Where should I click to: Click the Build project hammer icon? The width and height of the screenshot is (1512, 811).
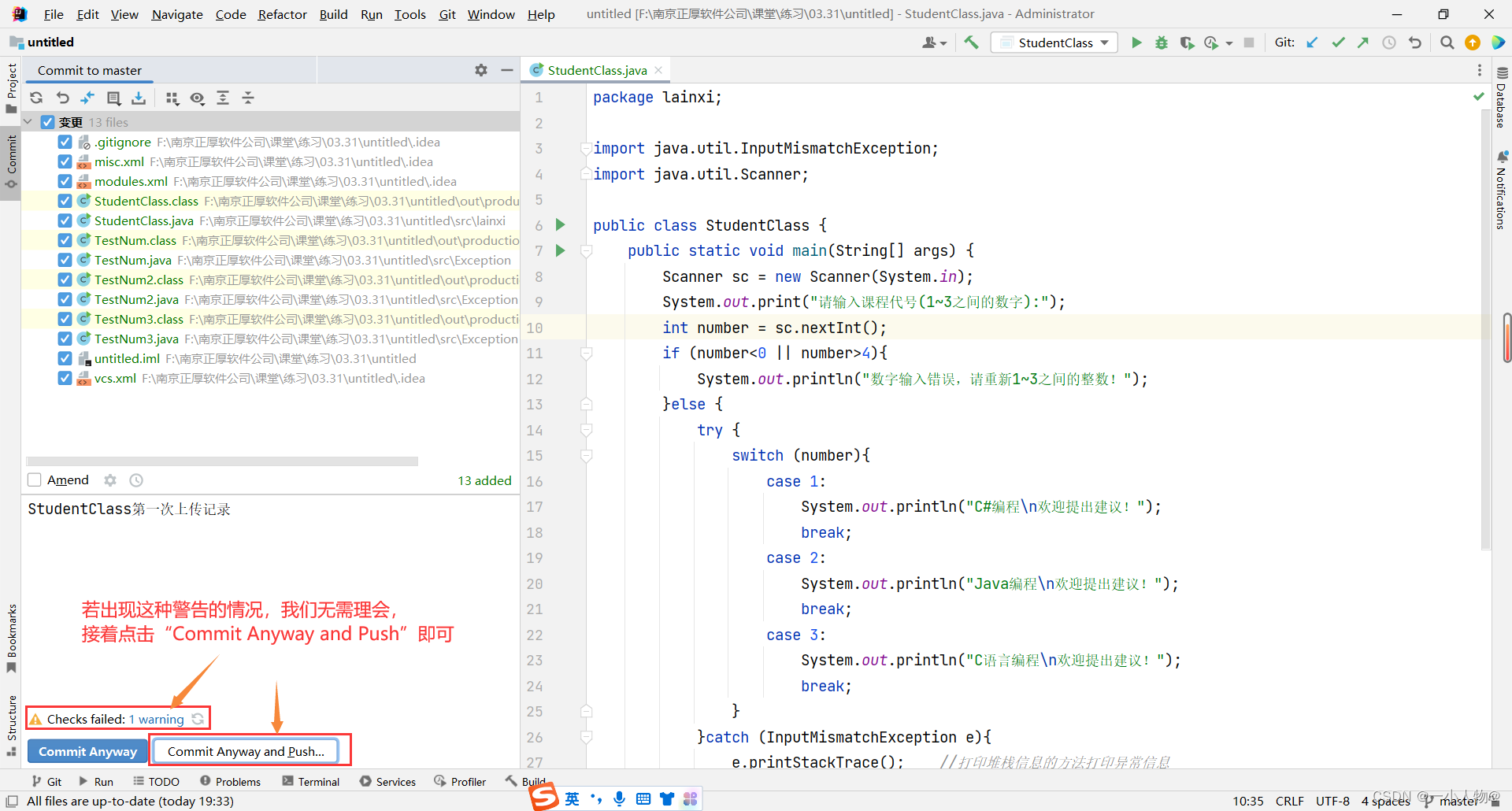click(971, 43)
